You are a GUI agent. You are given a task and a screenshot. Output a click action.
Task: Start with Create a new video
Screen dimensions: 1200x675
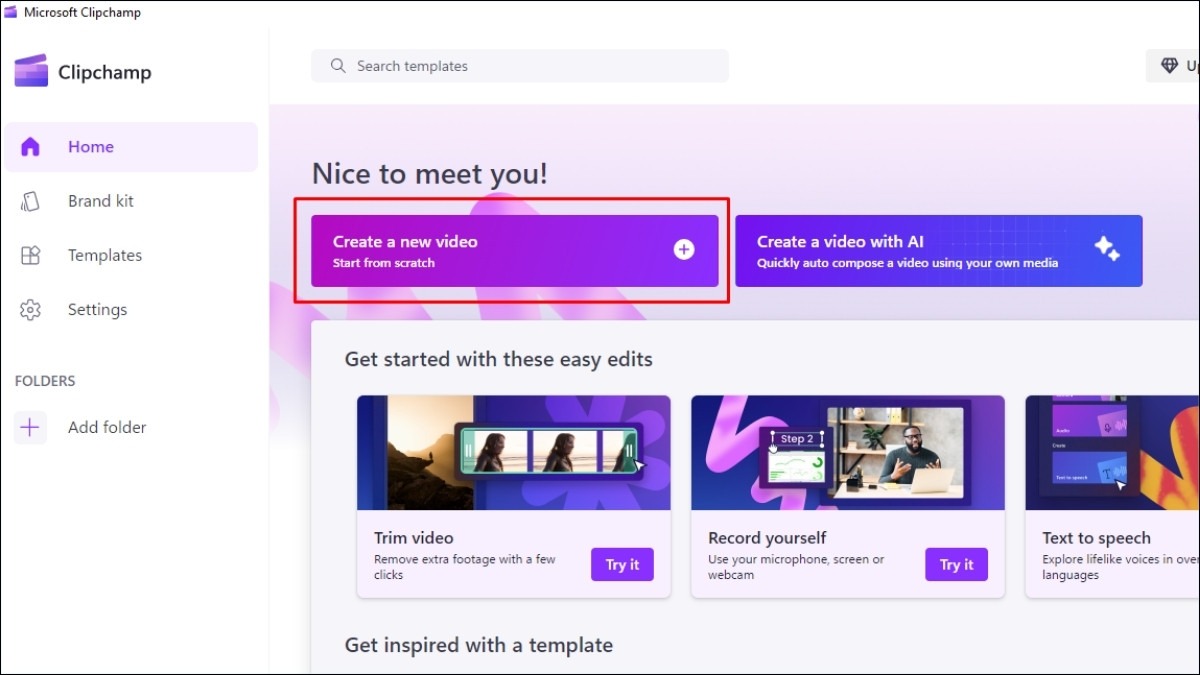coord(515,251)
